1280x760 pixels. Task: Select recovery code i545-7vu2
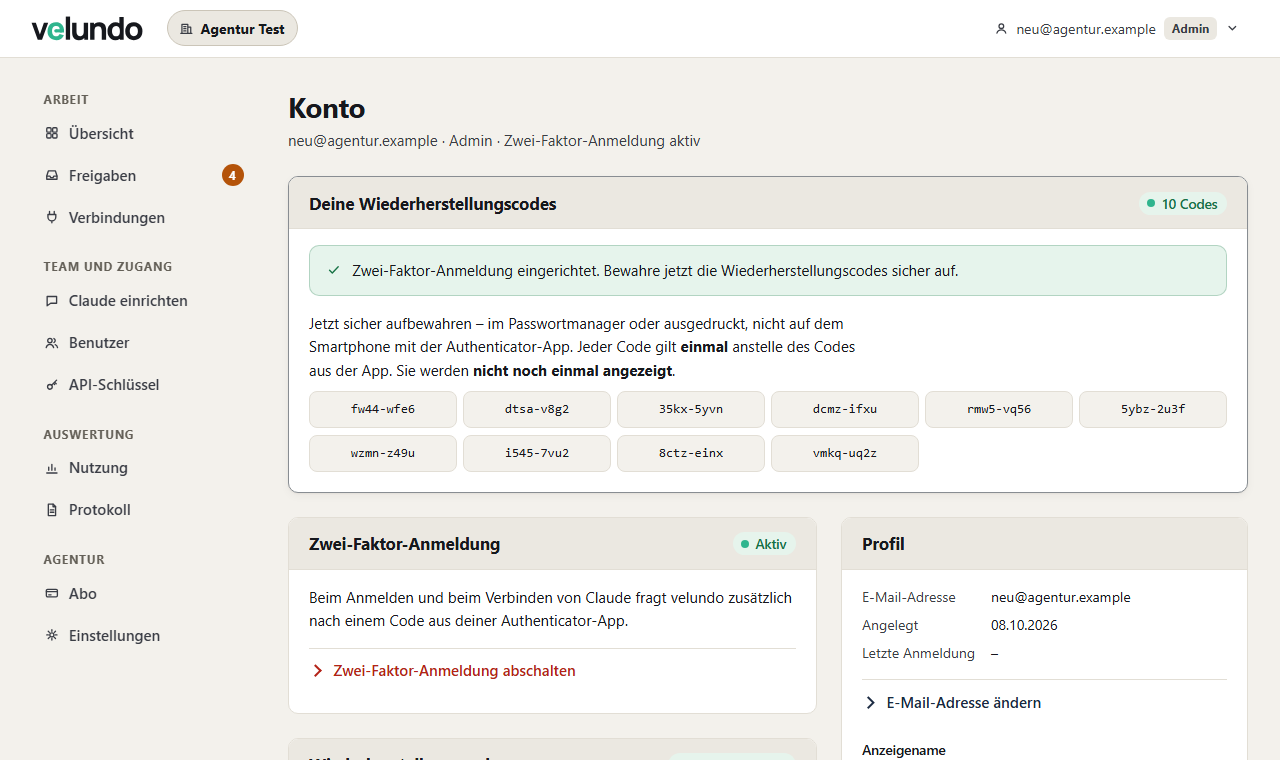[537, 453]
